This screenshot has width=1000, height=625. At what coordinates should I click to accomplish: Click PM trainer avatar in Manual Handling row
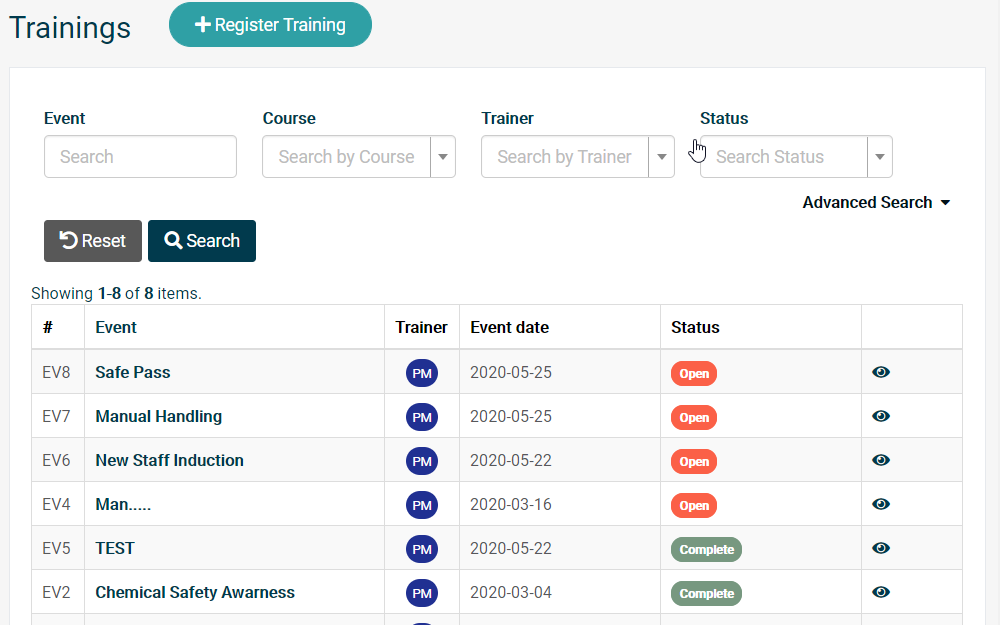pyautogui.click(x=422, y=417)
